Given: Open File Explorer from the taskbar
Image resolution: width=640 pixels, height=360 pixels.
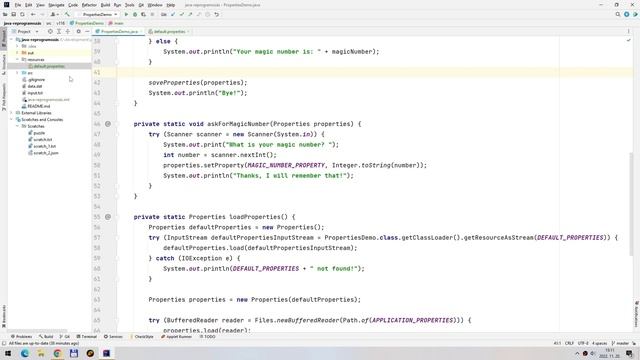Looking at the screenshot, I should coord(41,353).
